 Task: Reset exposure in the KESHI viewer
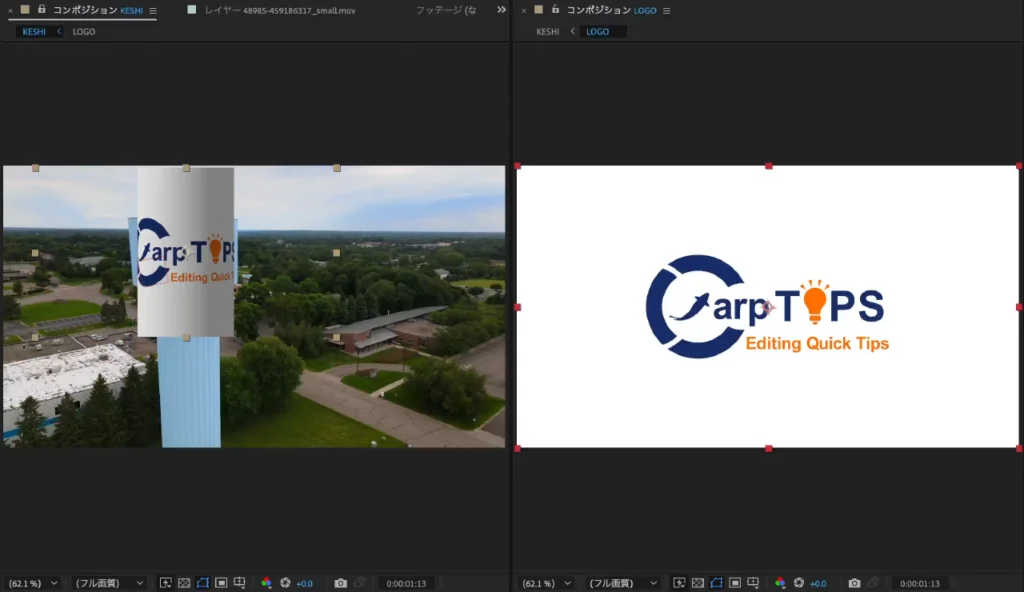285,583
